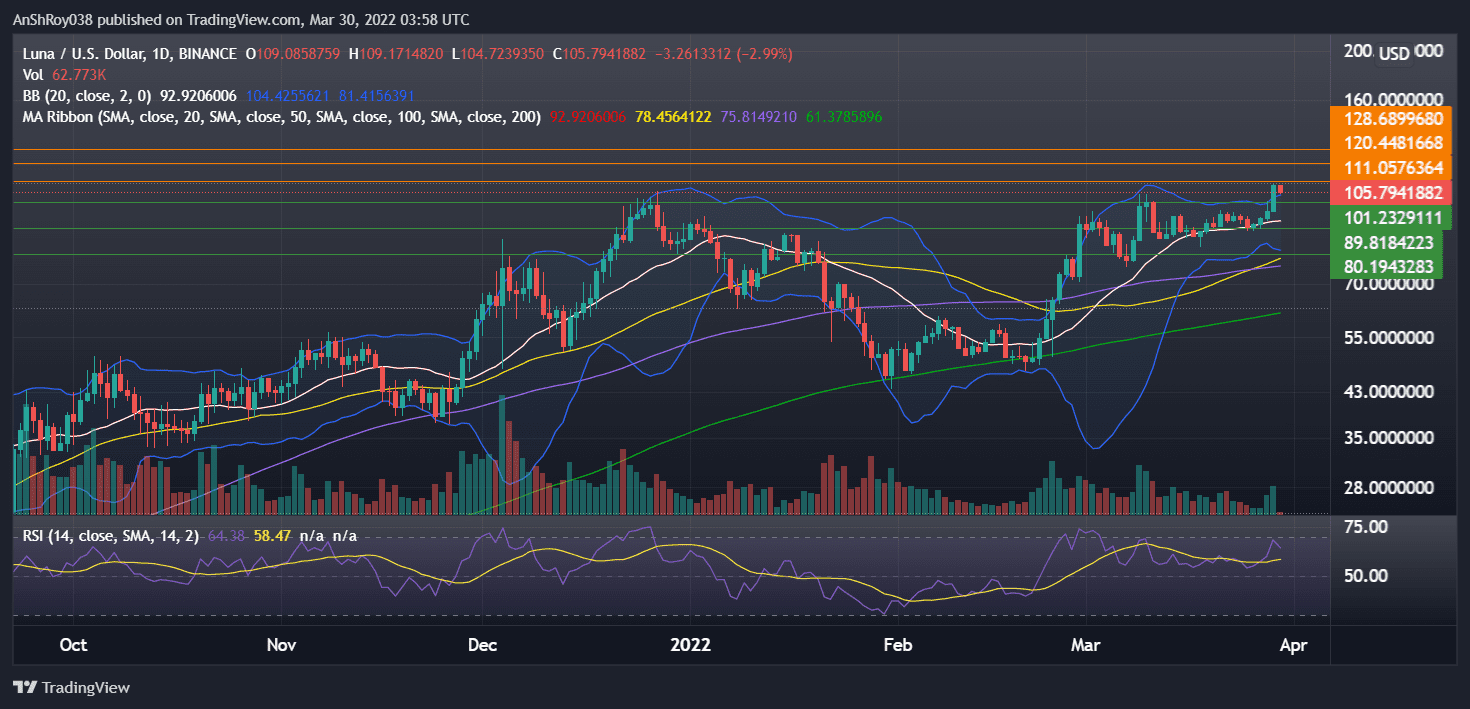Click the AnShRoy038 published on TradingView.com link

(150, 19)
